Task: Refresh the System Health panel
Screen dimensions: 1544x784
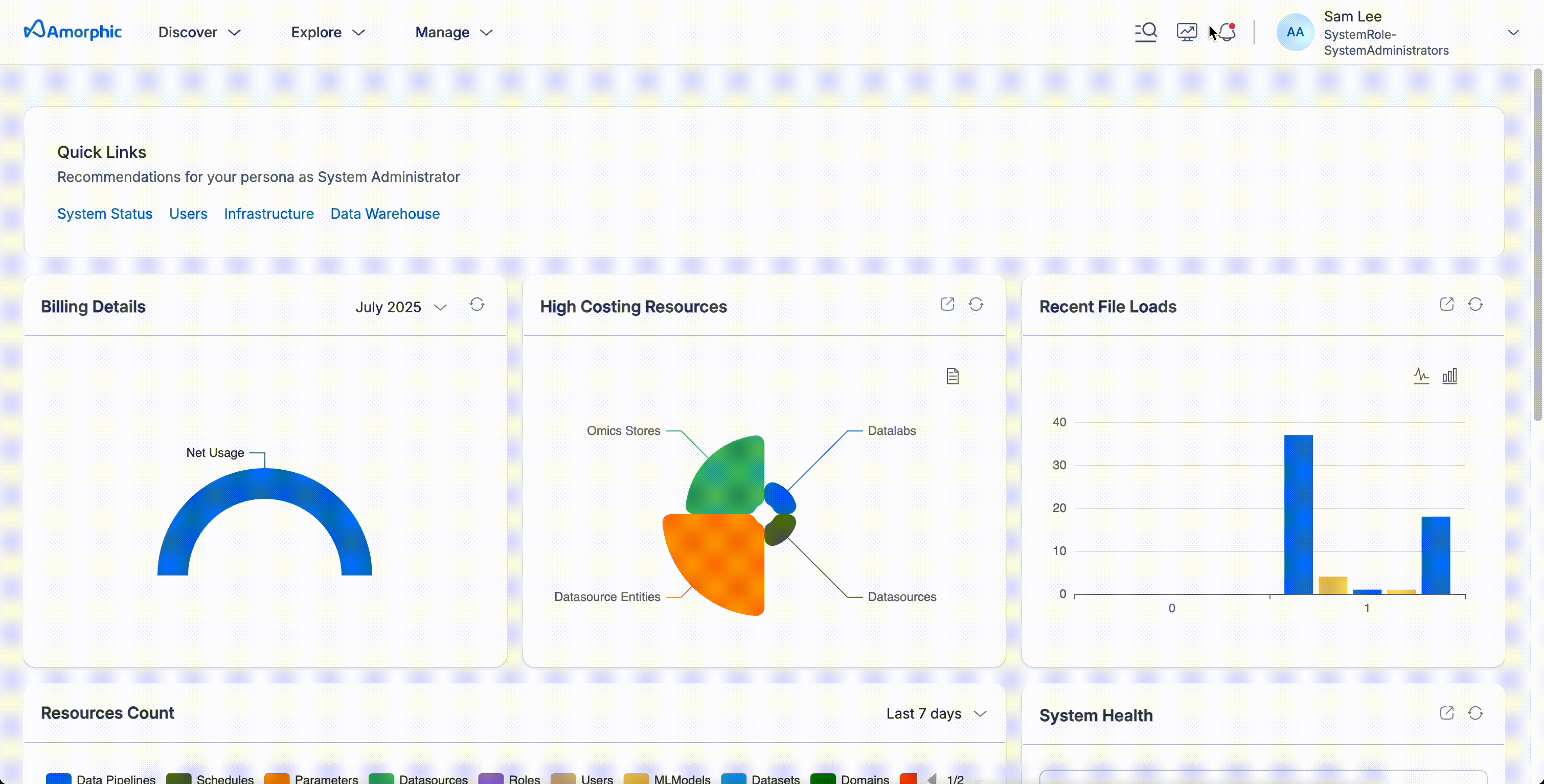Action: [x=1475, y=713]
